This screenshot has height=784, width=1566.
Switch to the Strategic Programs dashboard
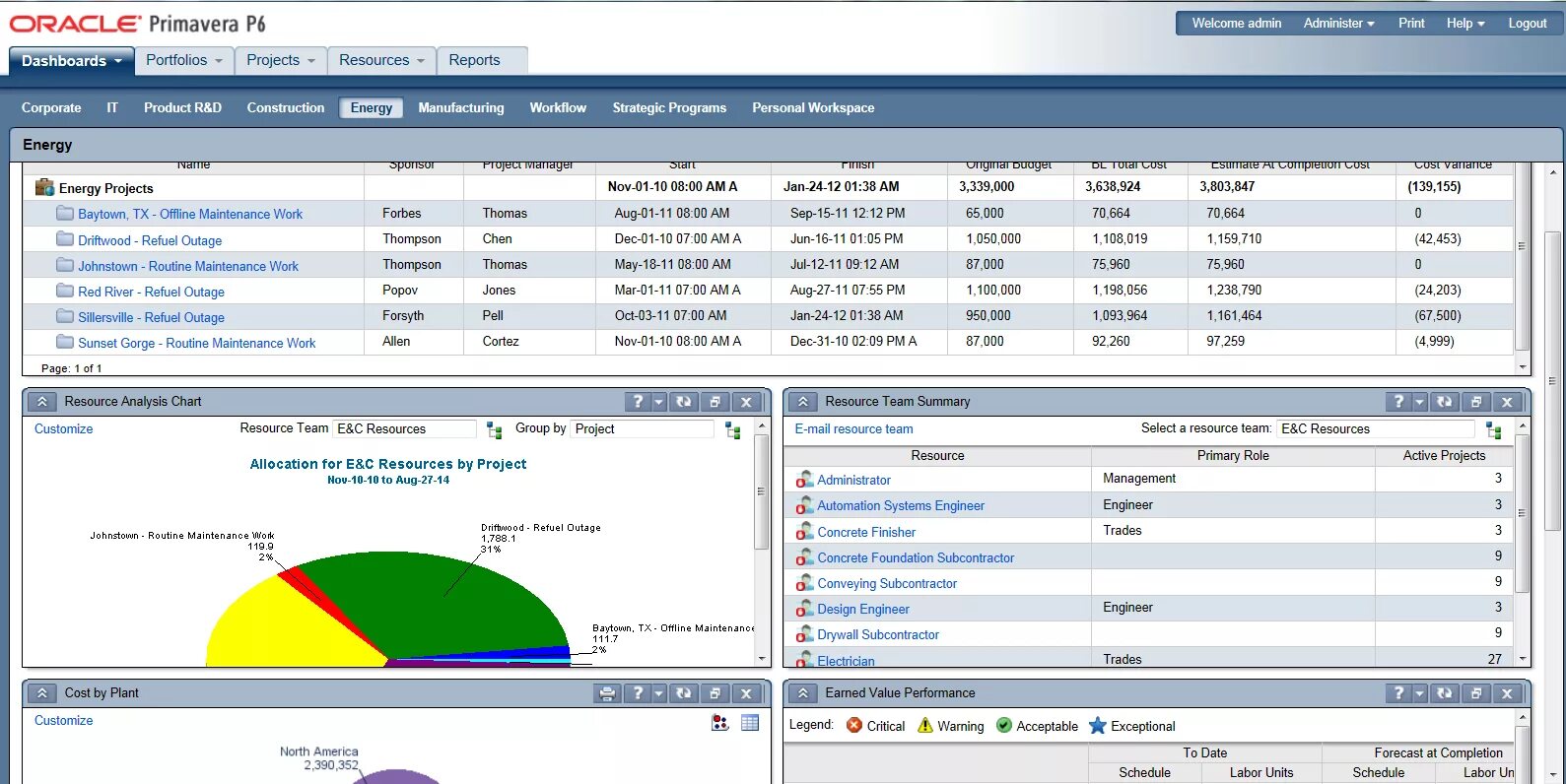coord(669,108)
